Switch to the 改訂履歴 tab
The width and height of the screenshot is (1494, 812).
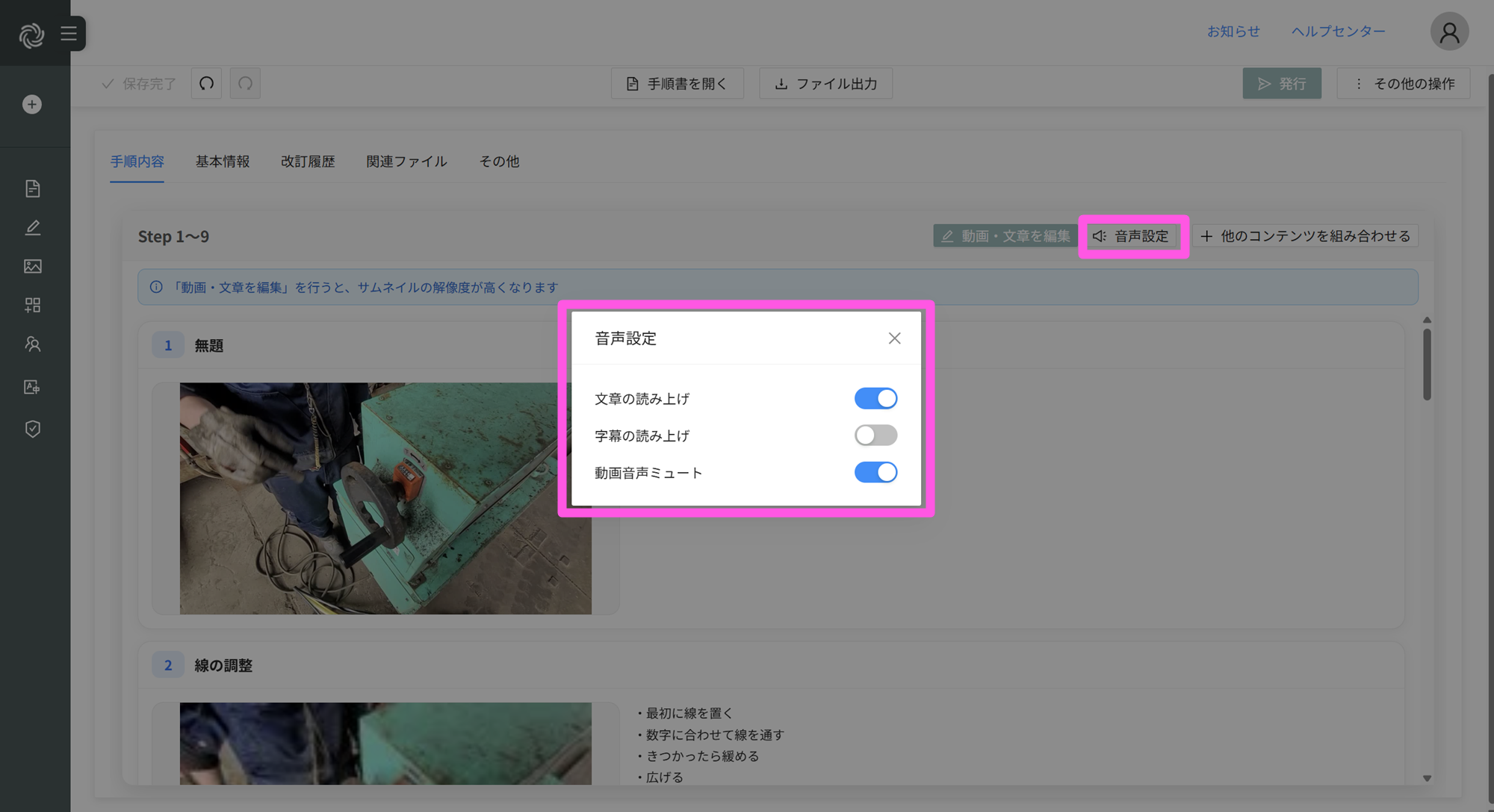[x=308, y=161]
